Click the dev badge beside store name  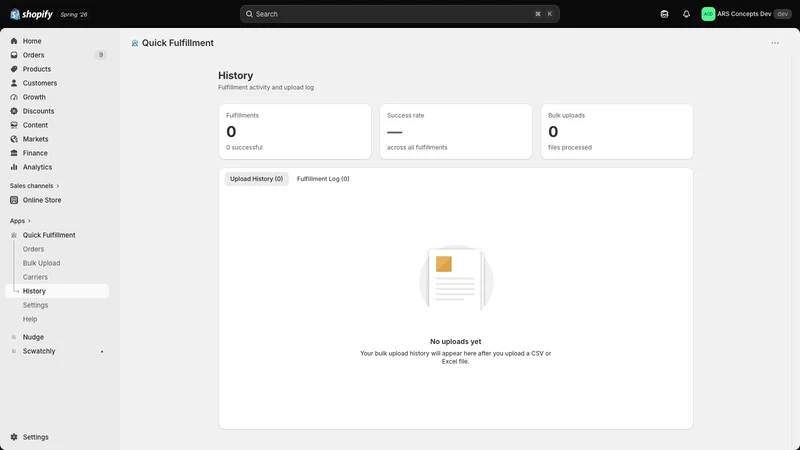[x=783, y=14]
